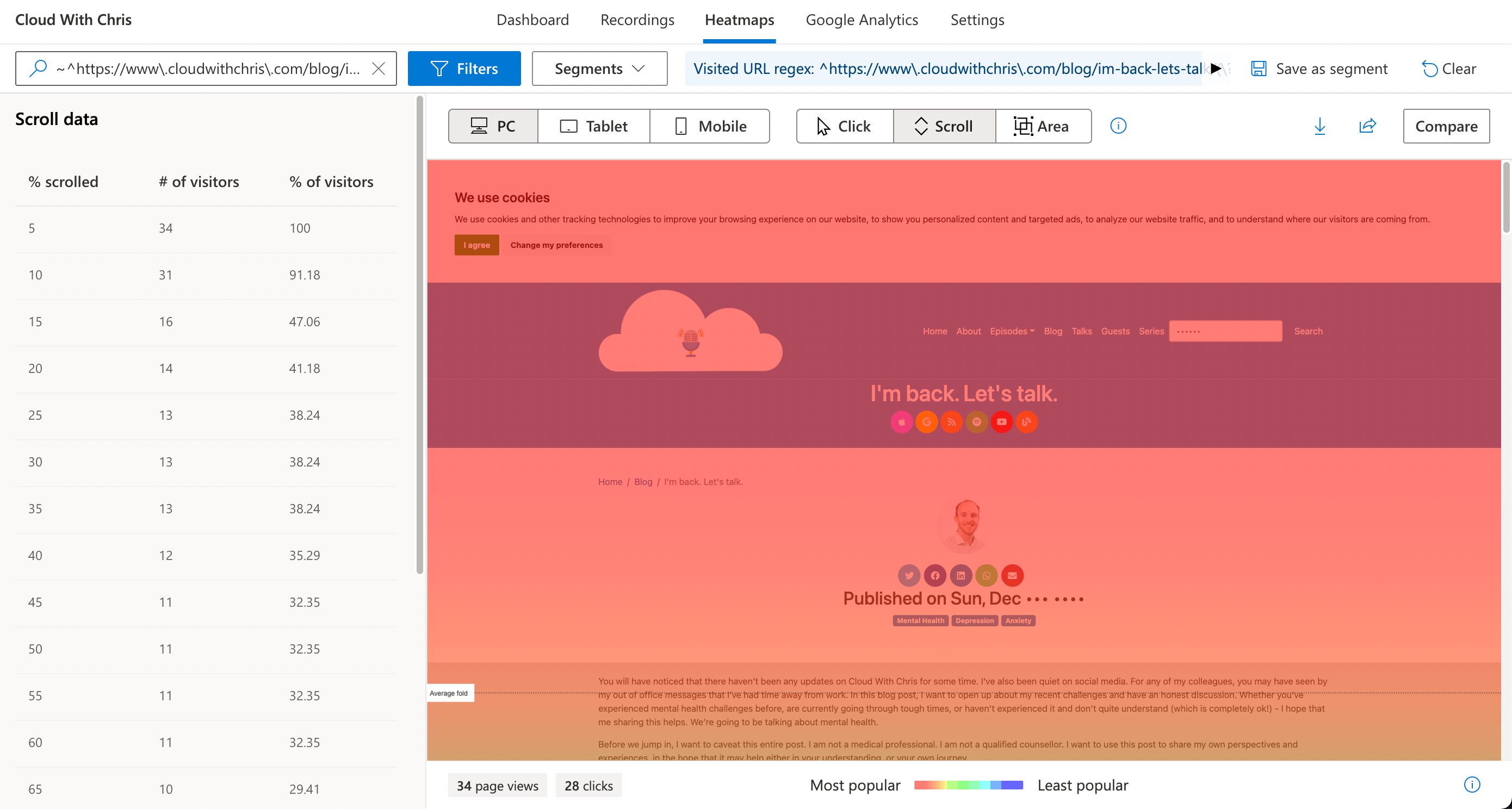The image size is (1512, 809).
Task: Click the Compare button
Action: 1446,126
